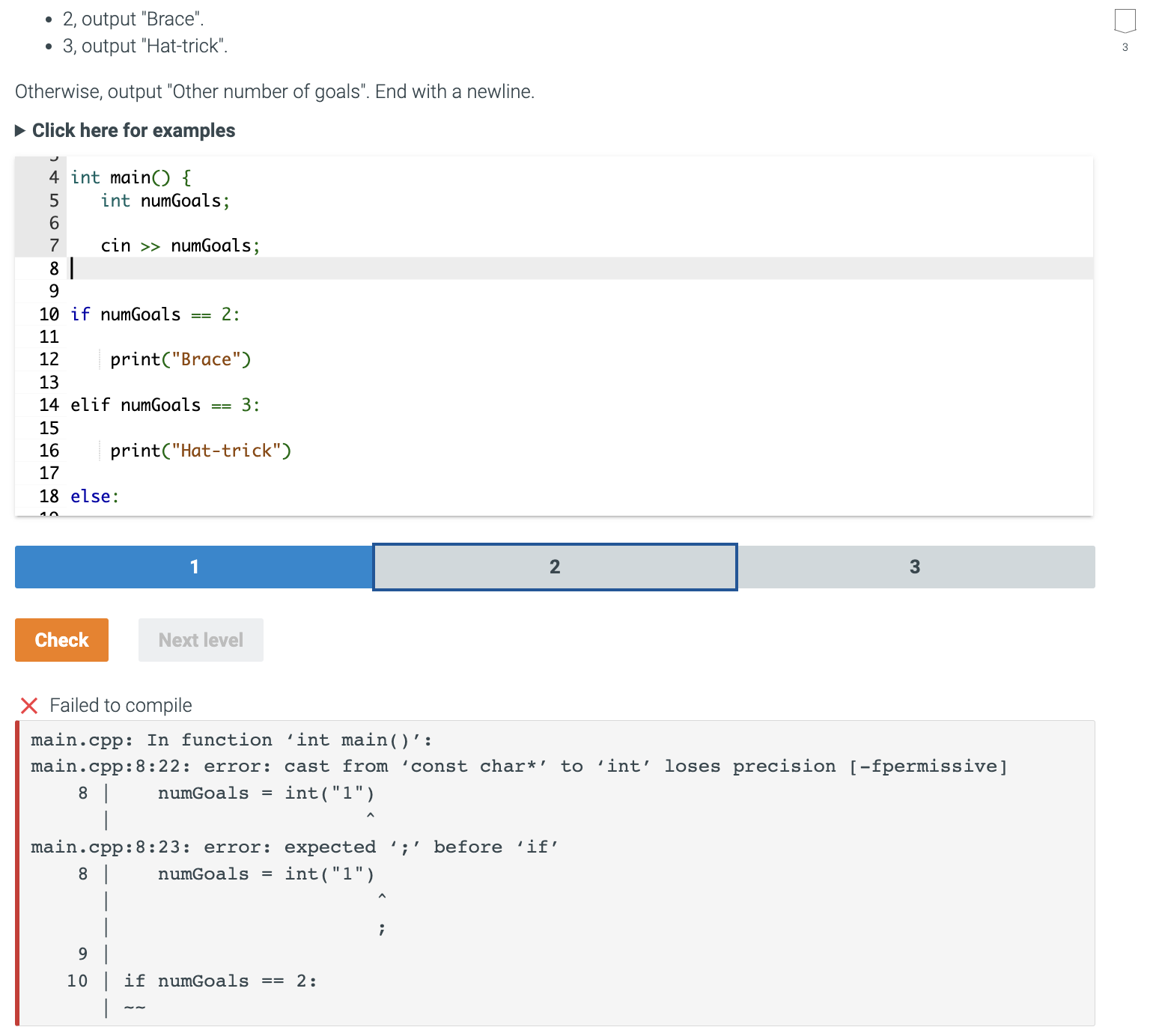Switch to level 2 of the exercise
This screenshot has height=1036, width=1156.
[554, 567]
